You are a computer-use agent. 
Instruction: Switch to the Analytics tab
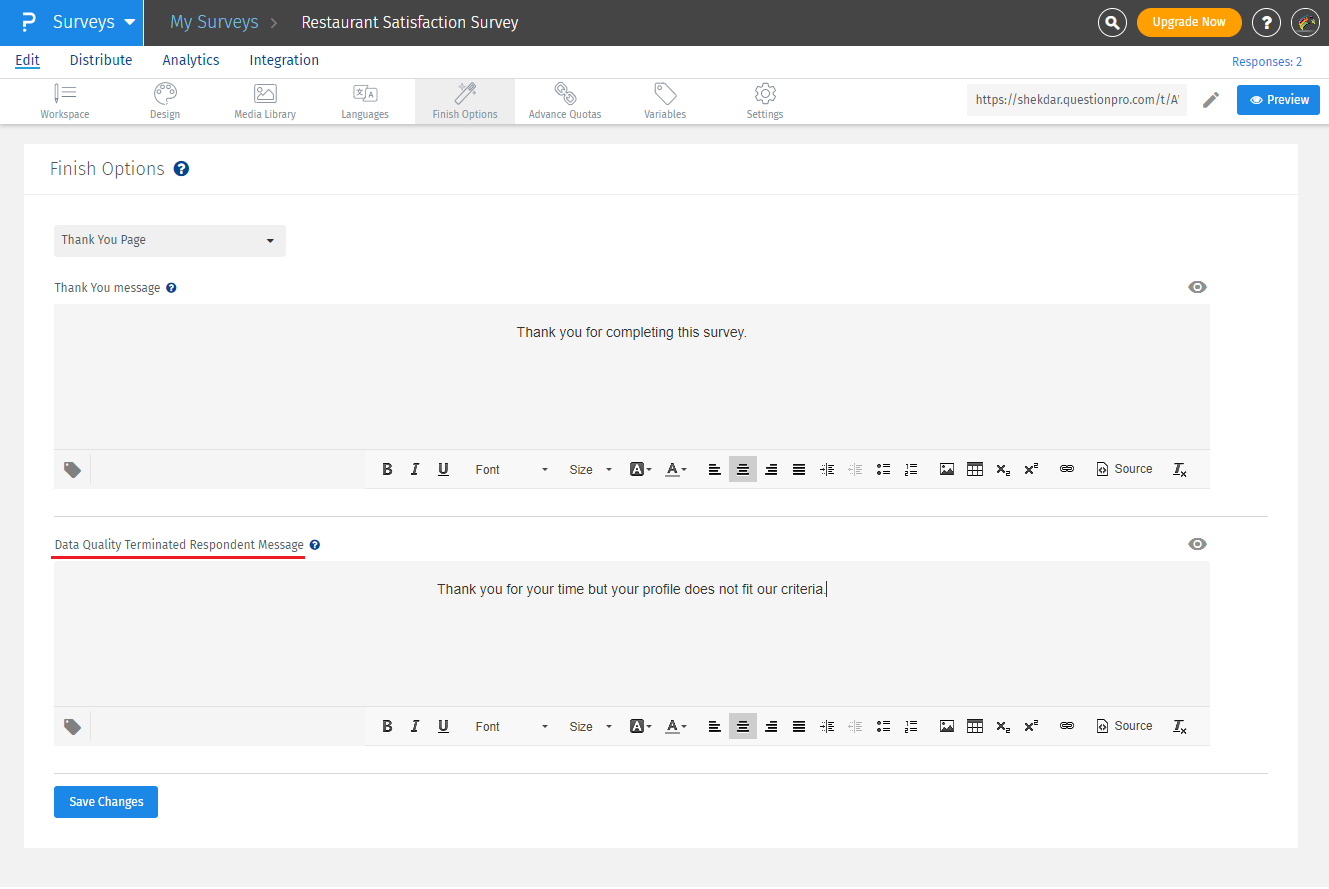[x=191, y=60]
